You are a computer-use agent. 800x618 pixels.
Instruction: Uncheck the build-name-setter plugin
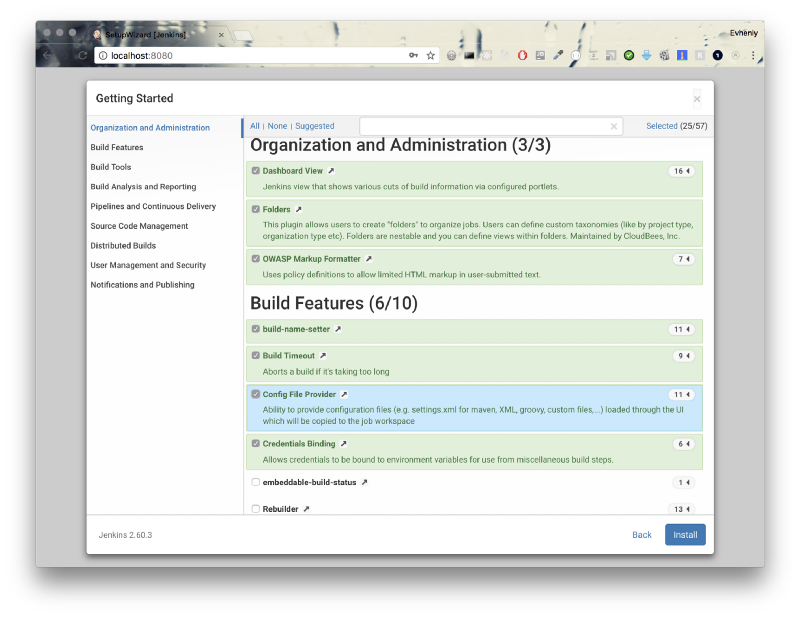[256, 329]
